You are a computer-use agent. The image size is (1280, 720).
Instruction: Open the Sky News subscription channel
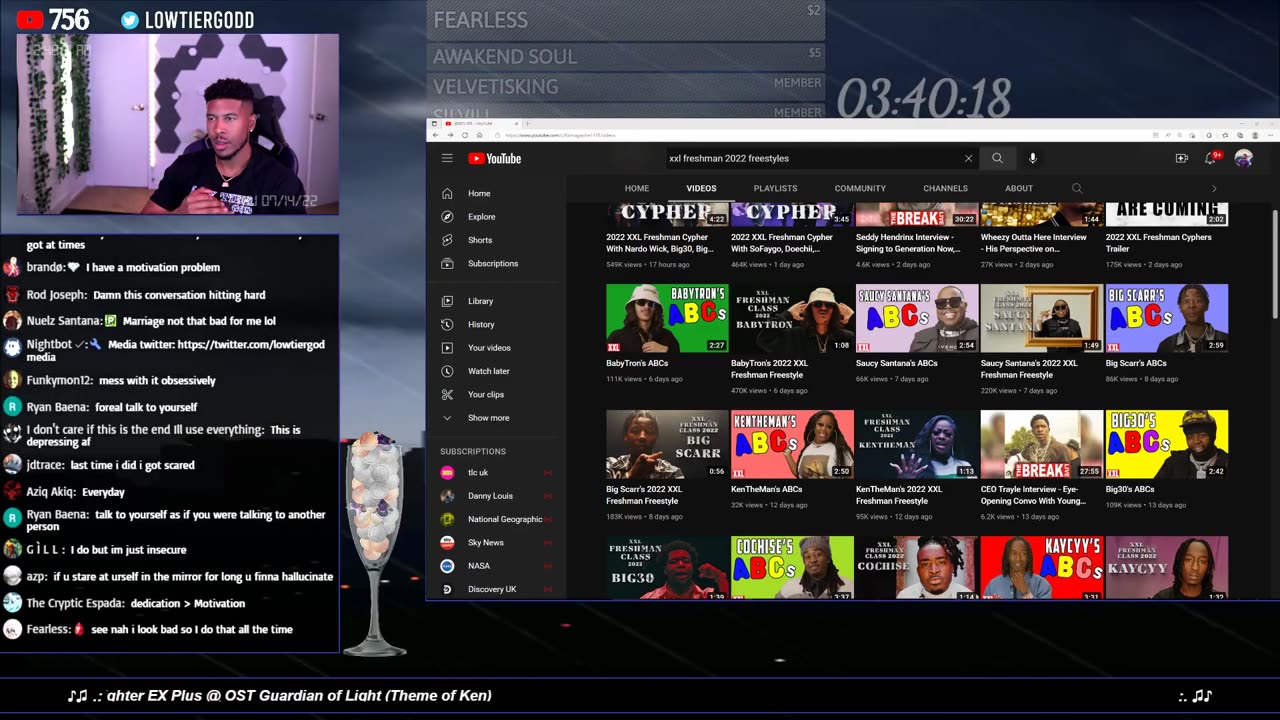(x=496, y=542)
